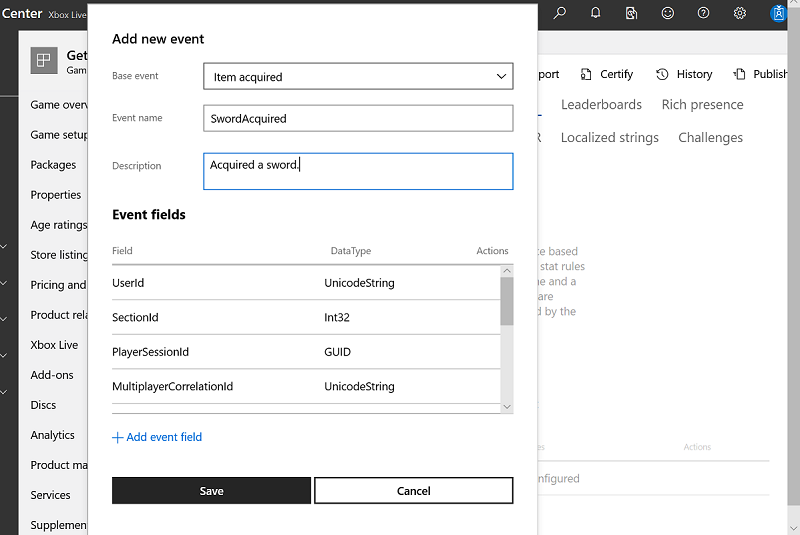
Task: Select the PlayerSessionId field row
Action: coord(306,352)
